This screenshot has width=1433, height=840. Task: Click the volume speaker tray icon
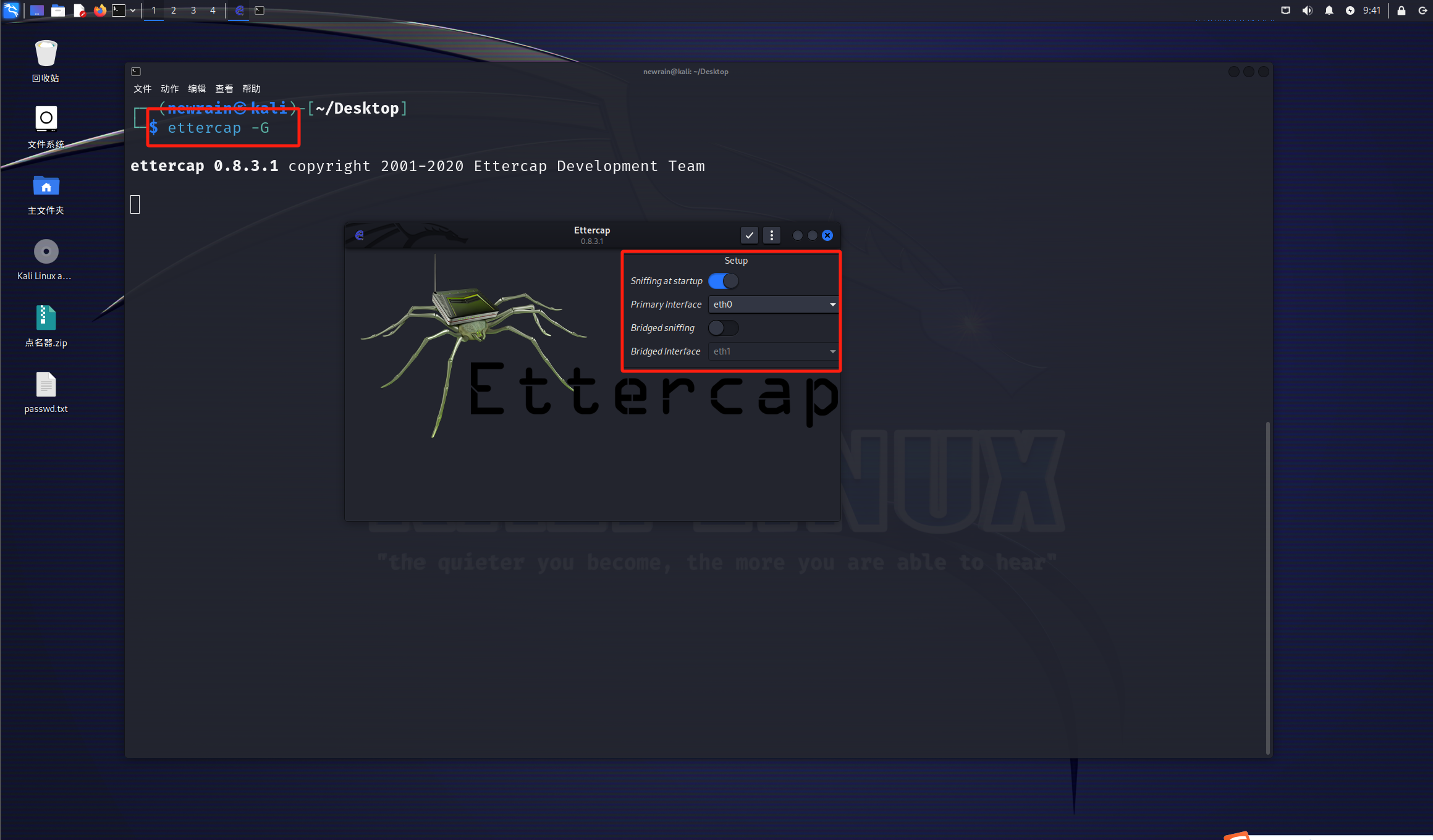point(1307,10)
